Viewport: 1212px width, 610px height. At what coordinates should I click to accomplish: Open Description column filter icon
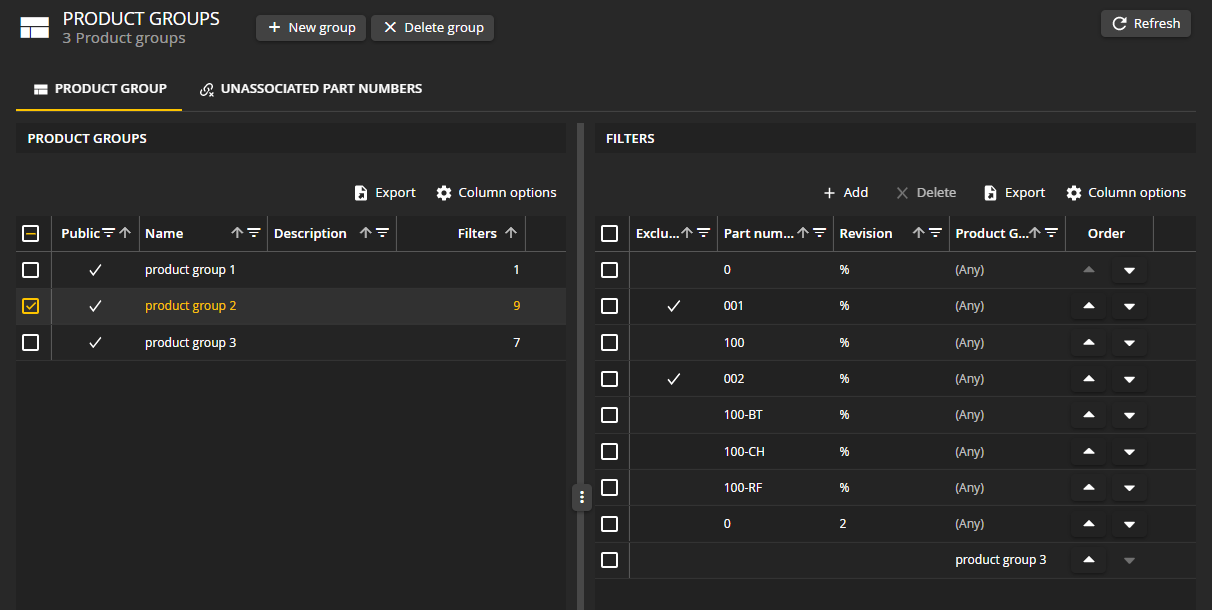point(382,233)
